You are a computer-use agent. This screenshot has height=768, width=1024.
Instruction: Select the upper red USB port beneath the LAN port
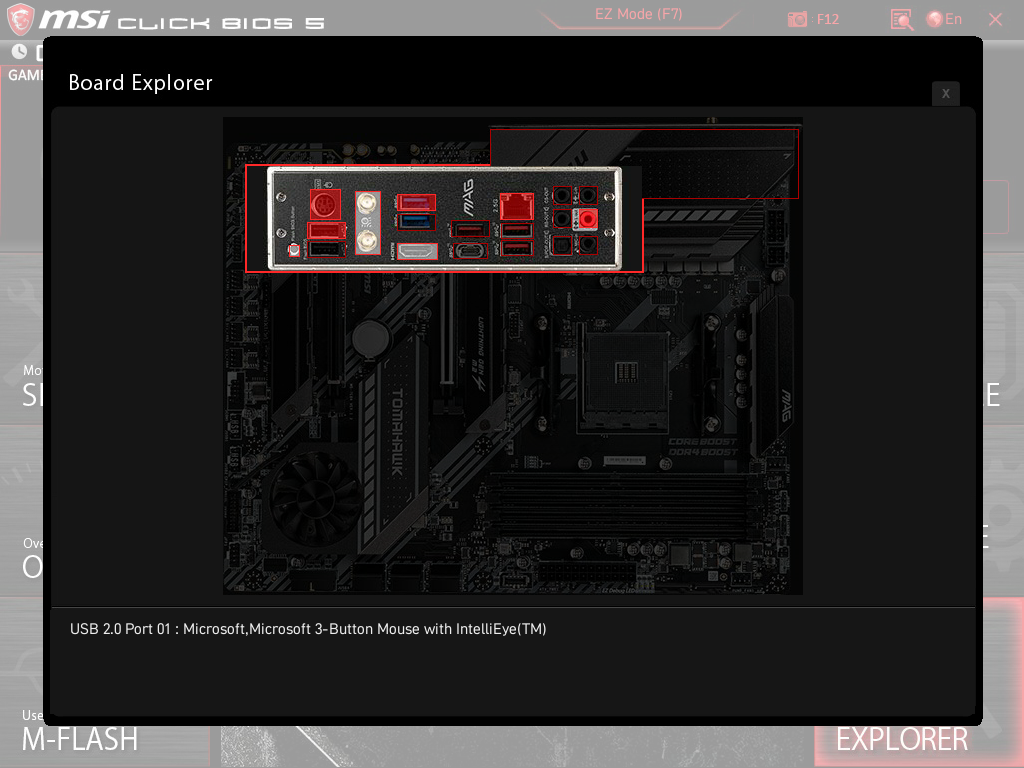517,230
